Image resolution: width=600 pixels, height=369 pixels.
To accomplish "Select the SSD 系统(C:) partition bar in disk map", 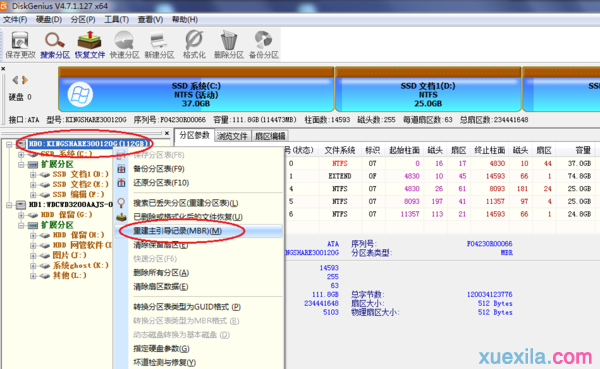I will (x=196, y=89).
